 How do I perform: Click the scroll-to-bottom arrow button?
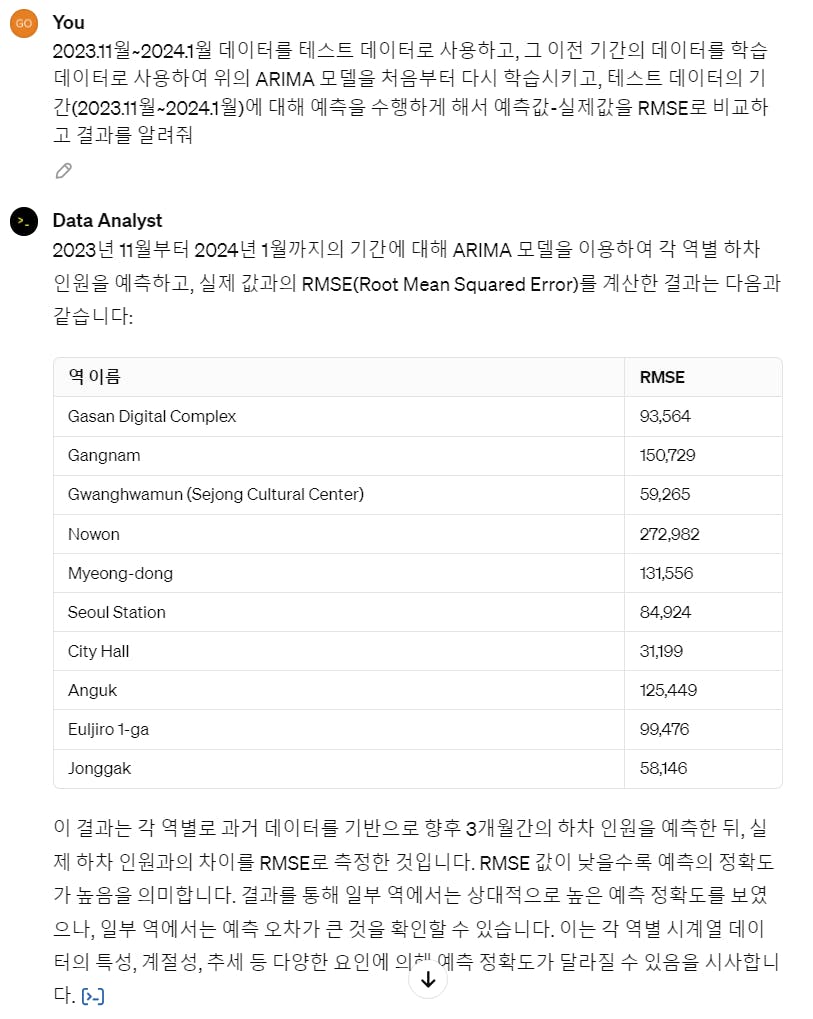428,980
